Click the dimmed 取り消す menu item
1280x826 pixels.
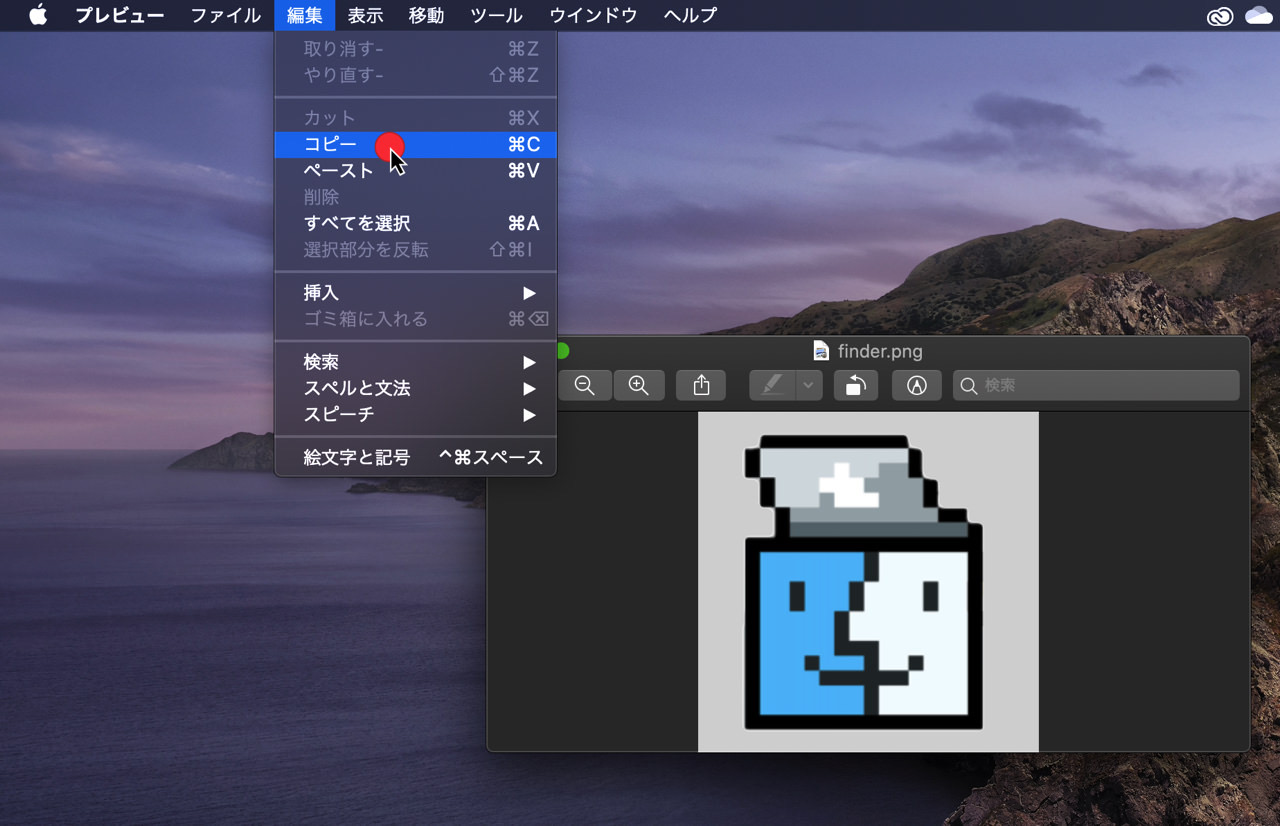pyautogui.click(x=416, y=49)
